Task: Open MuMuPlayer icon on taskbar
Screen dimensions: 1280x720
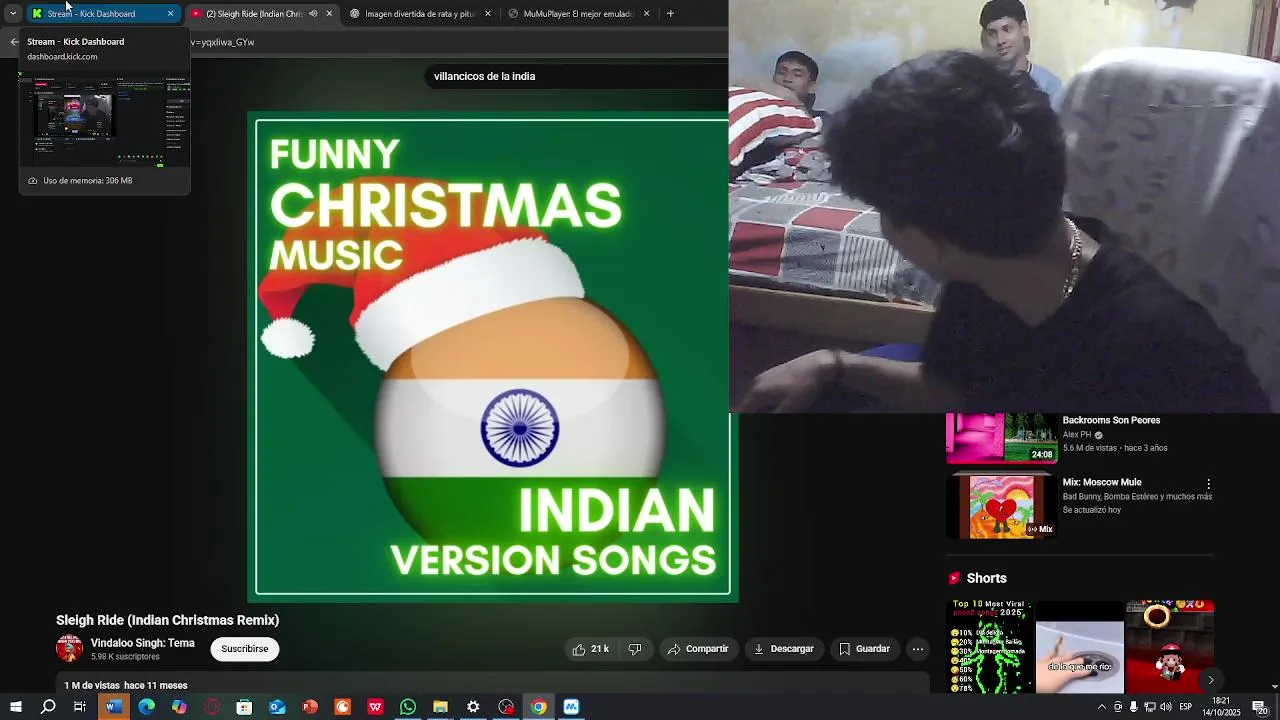Action: 571,707
